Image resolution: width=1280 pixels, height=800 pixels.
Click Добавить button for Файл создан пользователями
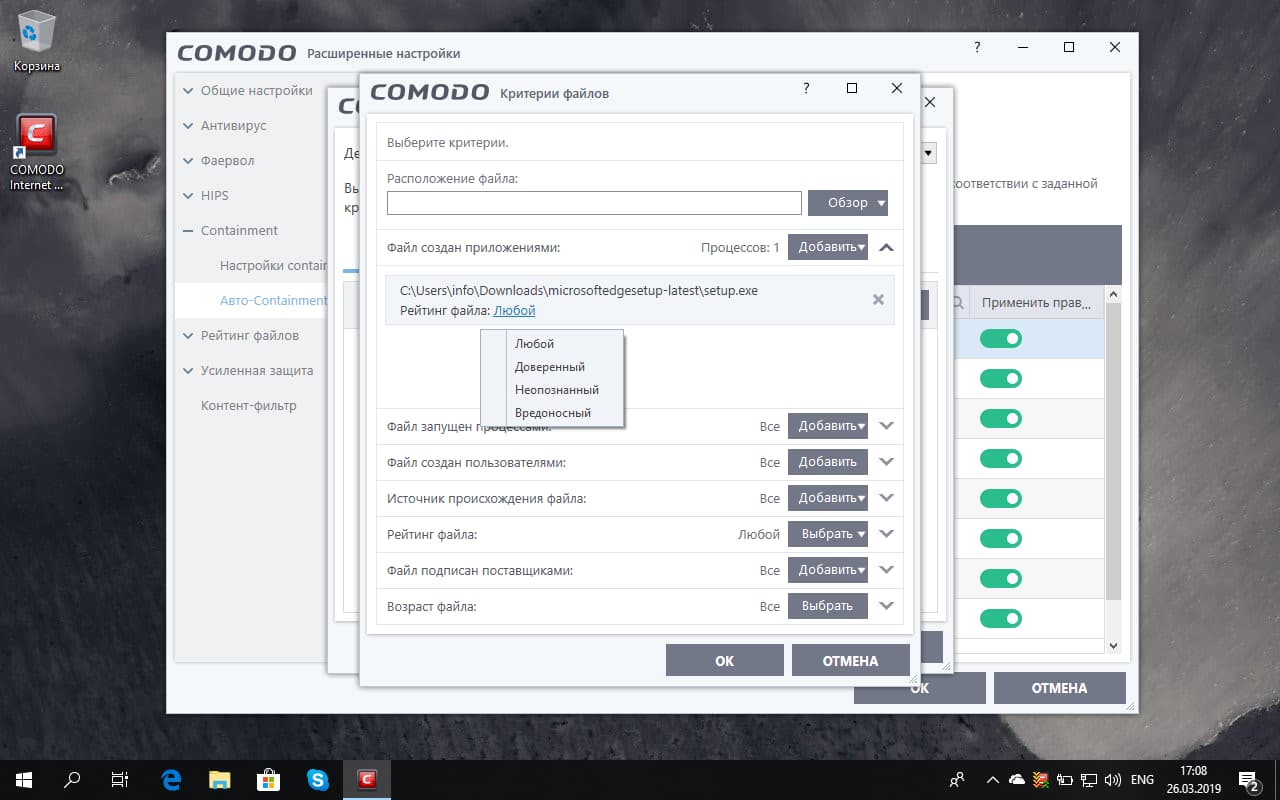click(828, 462)
